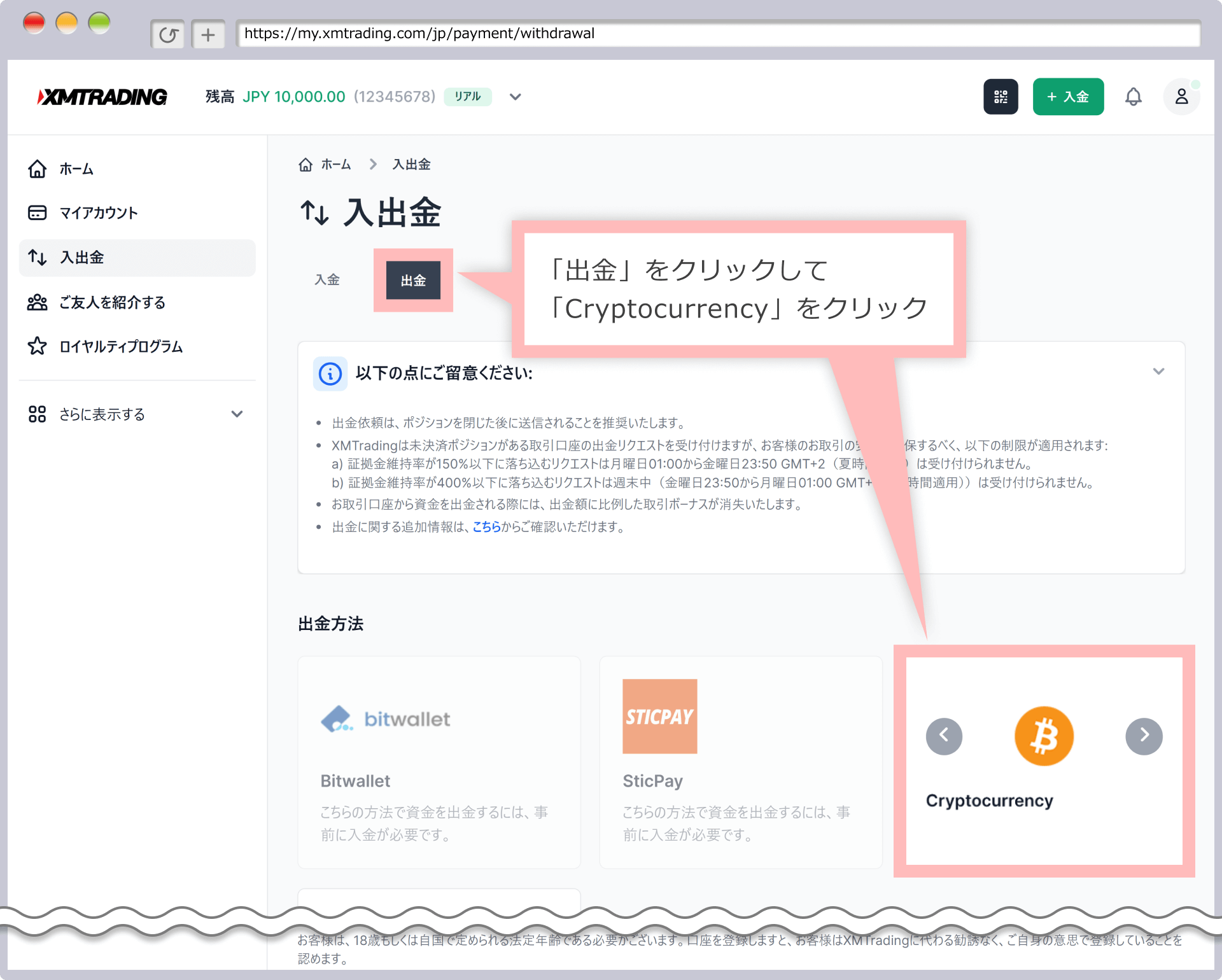Select the Bitwallet withdrawal card
The image size is (1222, 980).
(x=439, y=762)
